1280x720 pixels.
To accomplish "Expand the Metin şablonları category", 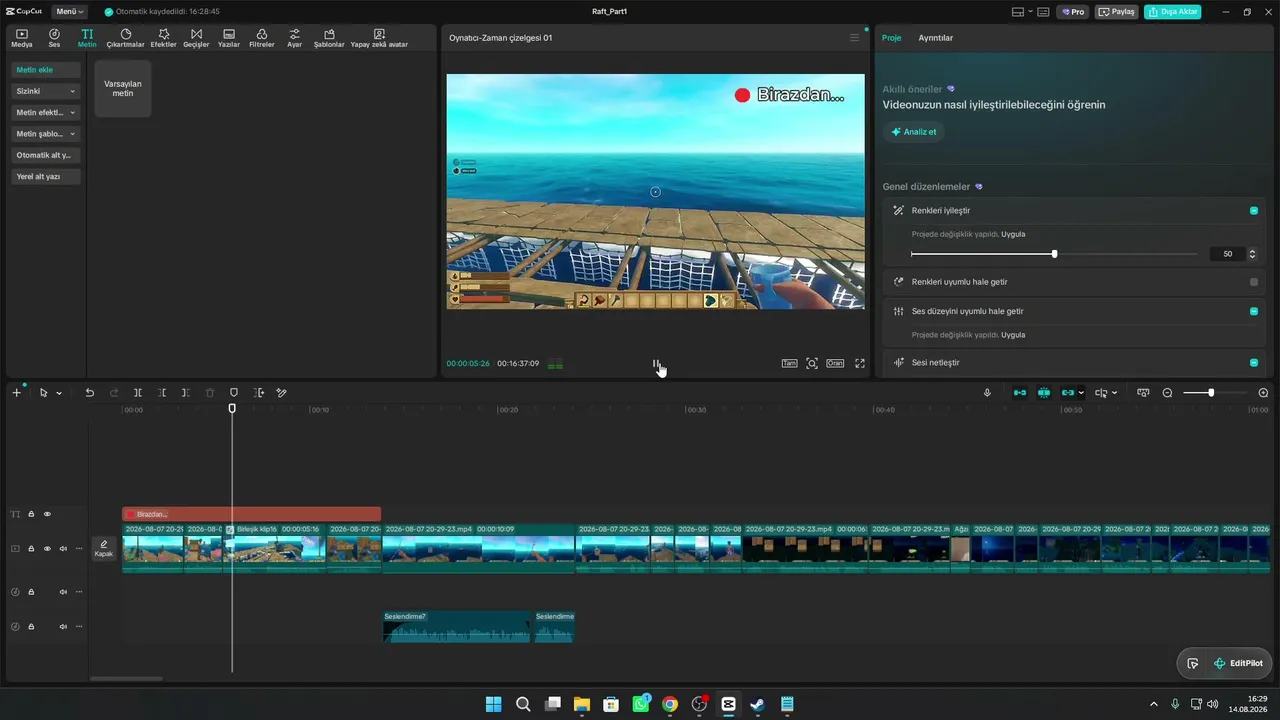I will pos(46,134).
